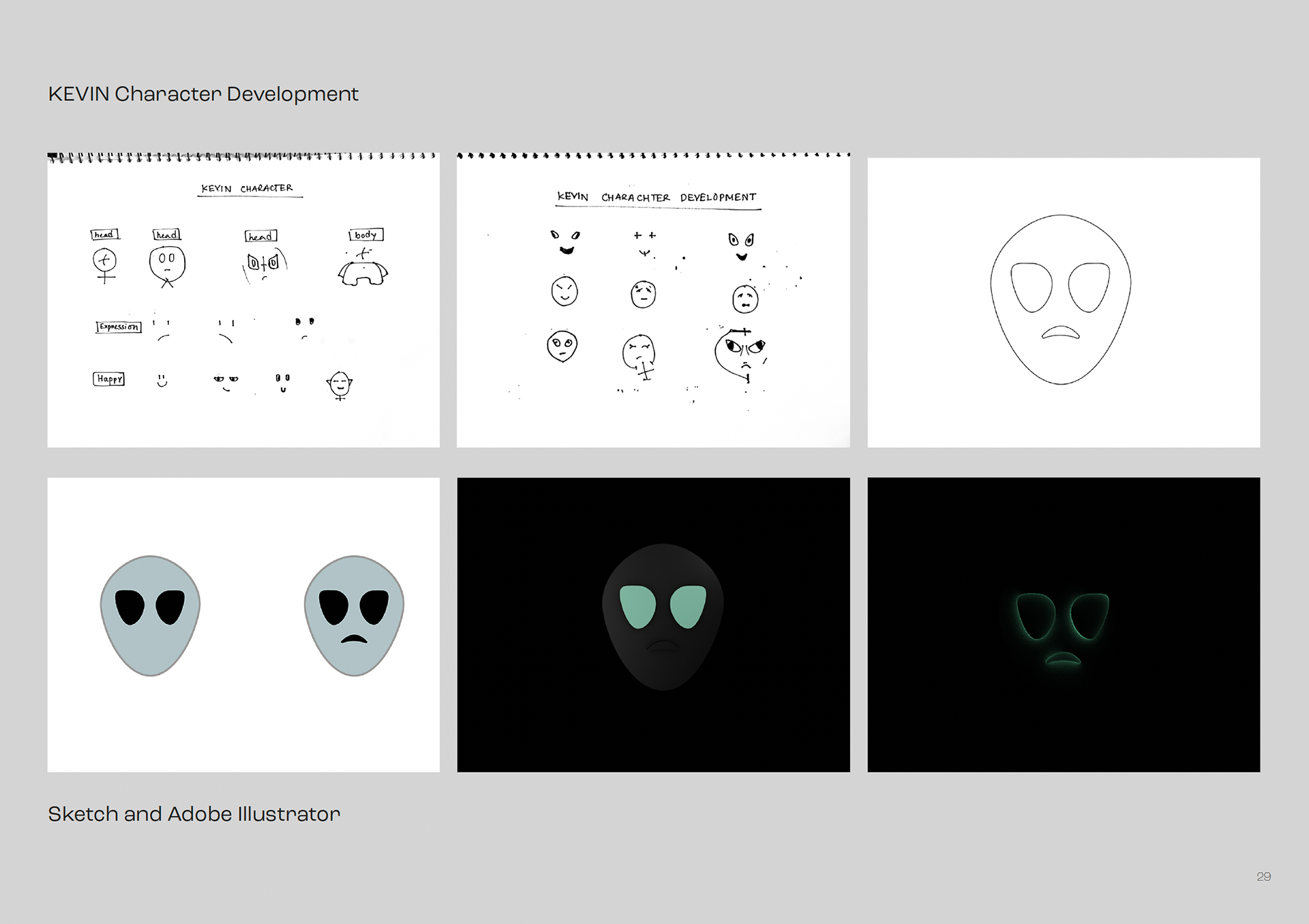Open the KEVIN CHARACTER sketch page thumbnail
Viewport: 1309px width, 924px height.
[243, 300]
